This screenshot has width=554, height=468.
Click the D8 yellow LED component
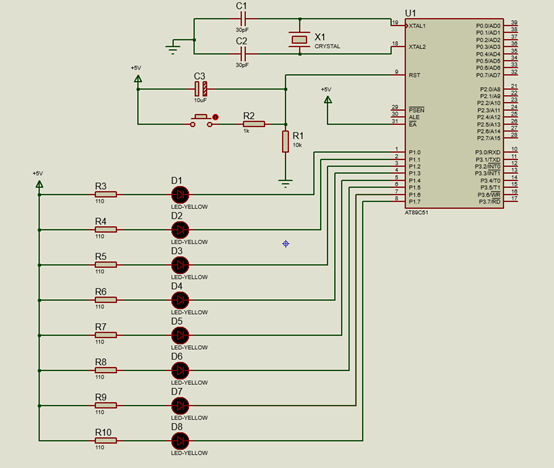point(180,441)
